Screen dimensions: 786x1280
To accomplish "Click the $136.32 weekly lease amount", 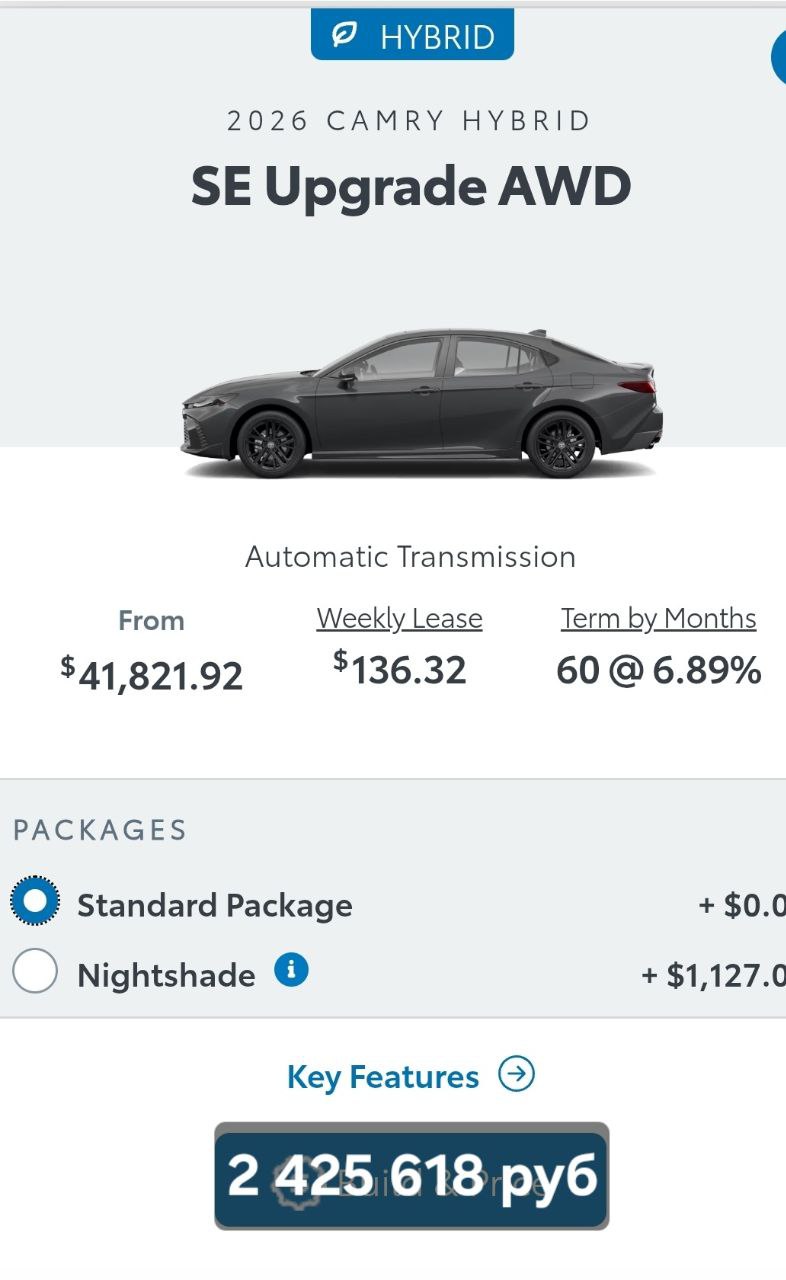I will pyautogui.click(x=399, y=669).
